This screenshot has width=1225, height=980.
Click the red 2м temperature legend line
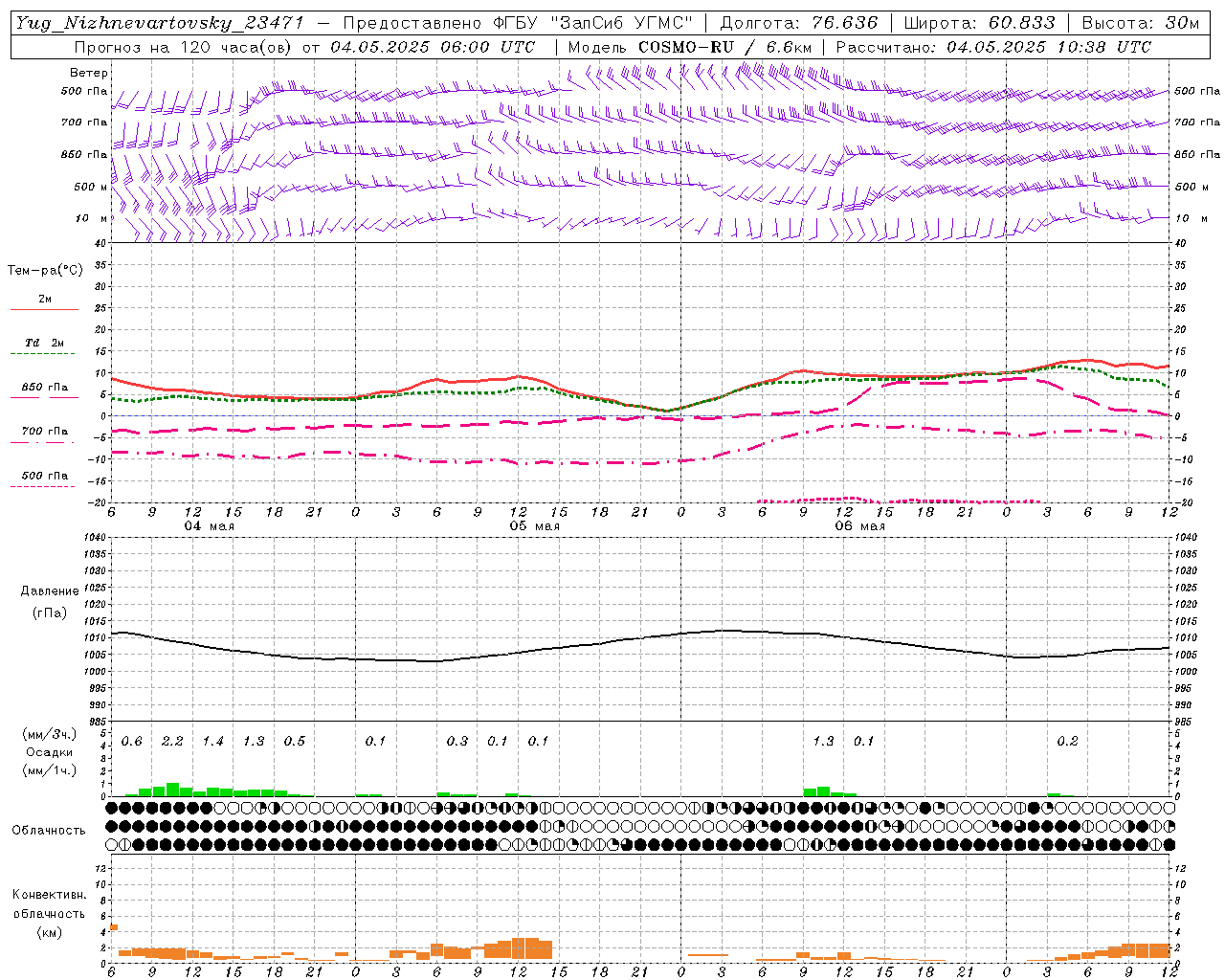[x=43, y=310]
